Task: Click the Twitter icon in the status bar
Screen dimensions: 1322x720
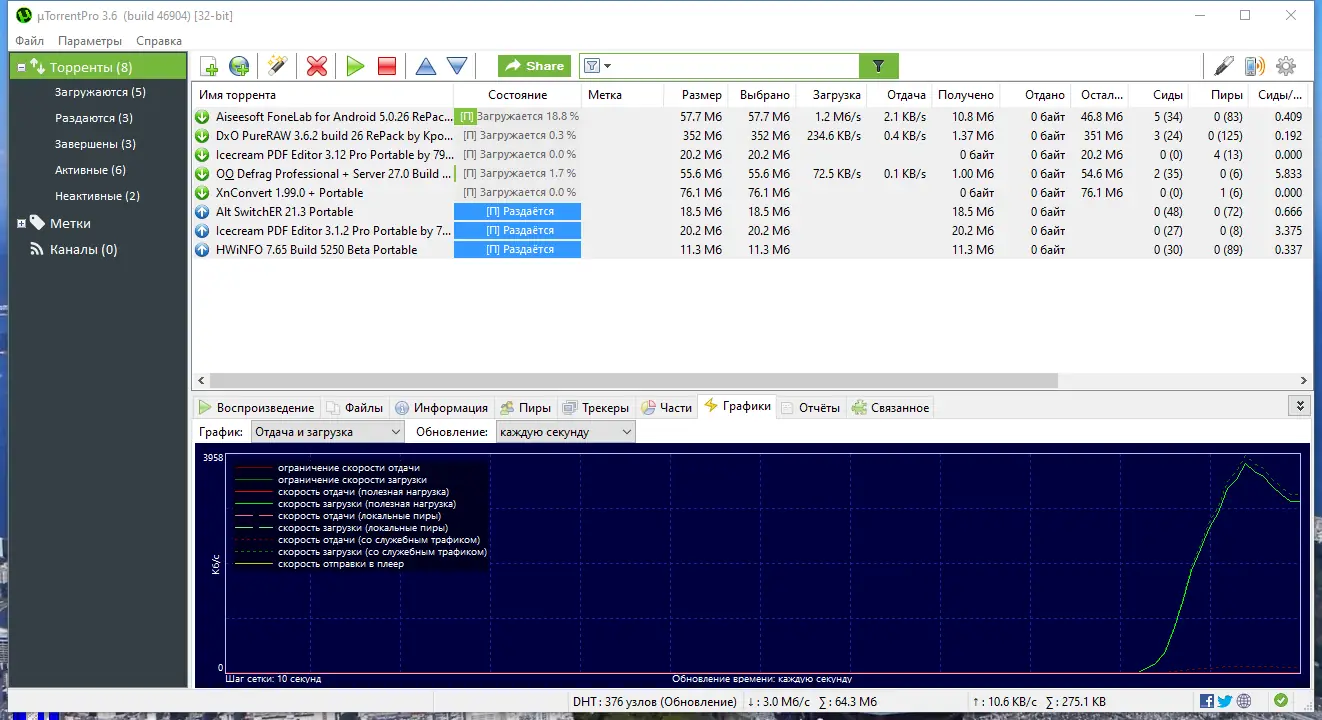Action: pyautogui.click(x=1225, y=701)
